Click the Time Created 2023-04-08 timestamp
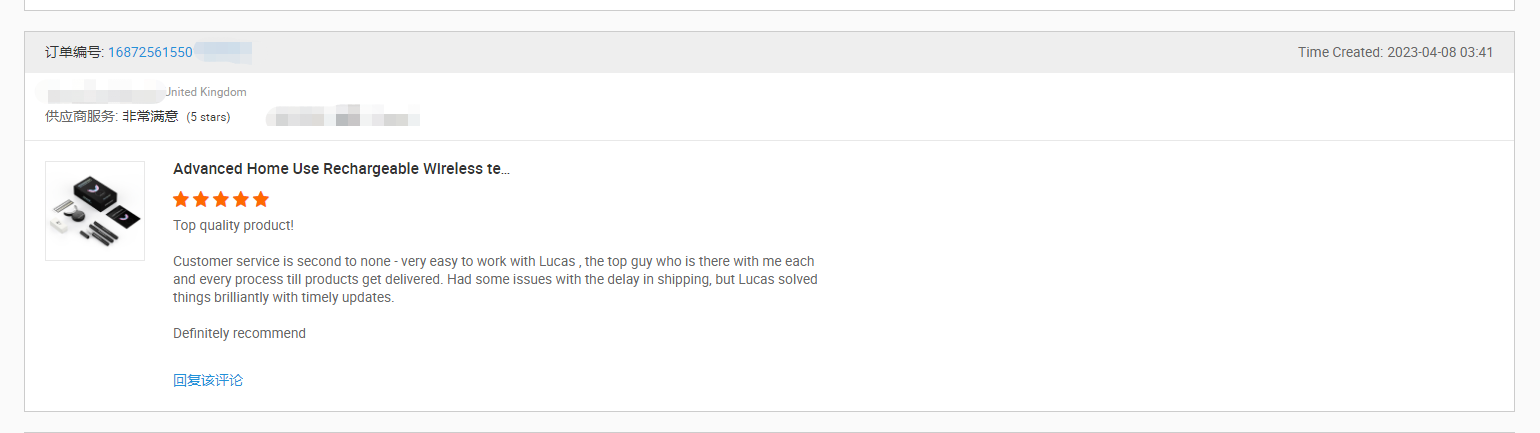1540x433 pixels. click(1395, 52)
